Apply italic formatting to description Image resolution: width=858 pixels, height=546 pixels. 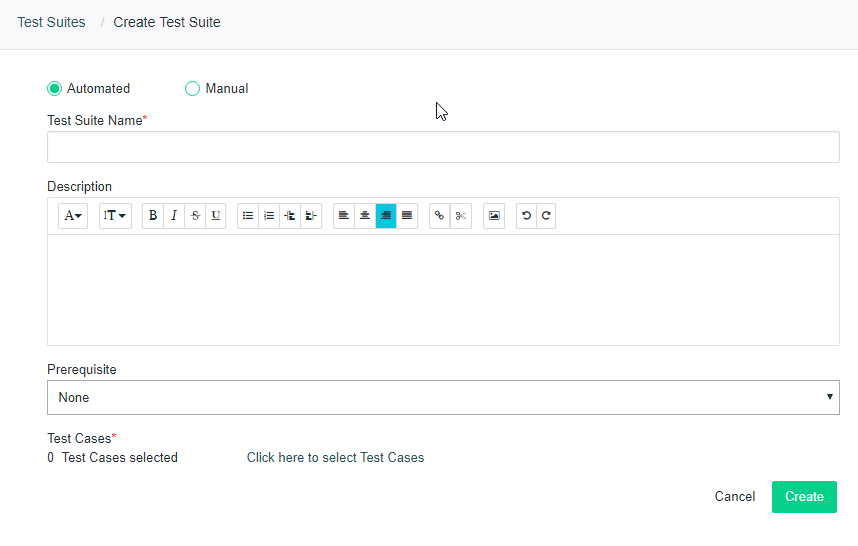click(x=174, y=216)
